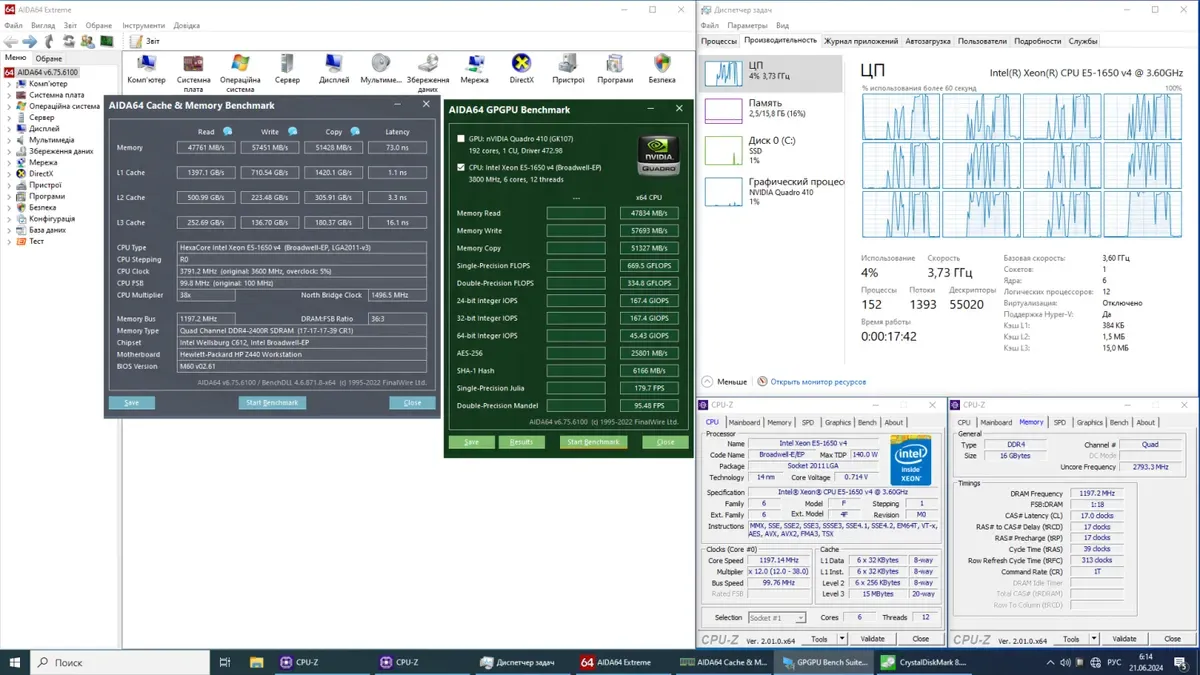Screen dimensions: 1200x675
Task: Open the Безпека shield icon
Action: click(x=661, y=65)
